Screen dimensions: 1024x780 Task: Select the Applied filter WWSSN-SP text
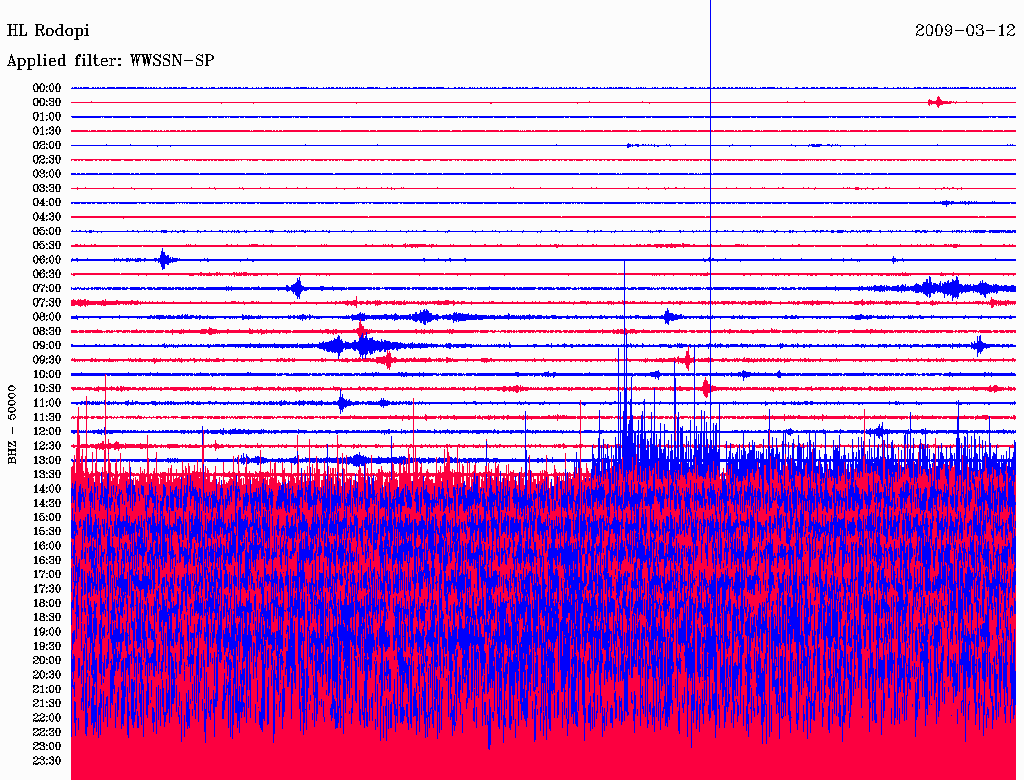pyautogui.click(x=110, y=61)
